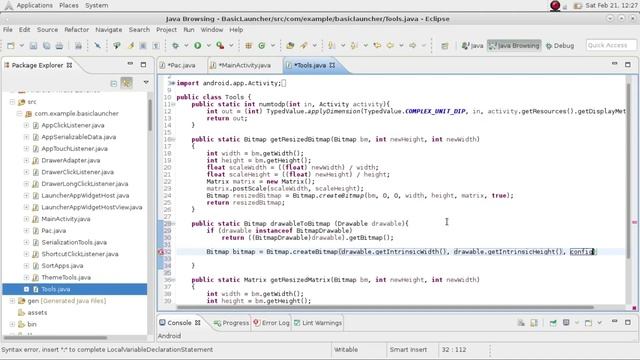The height and width of the screenshot is (360, 640).
Task: Click the Save All toolbar icon
Action: pos(47,46)
